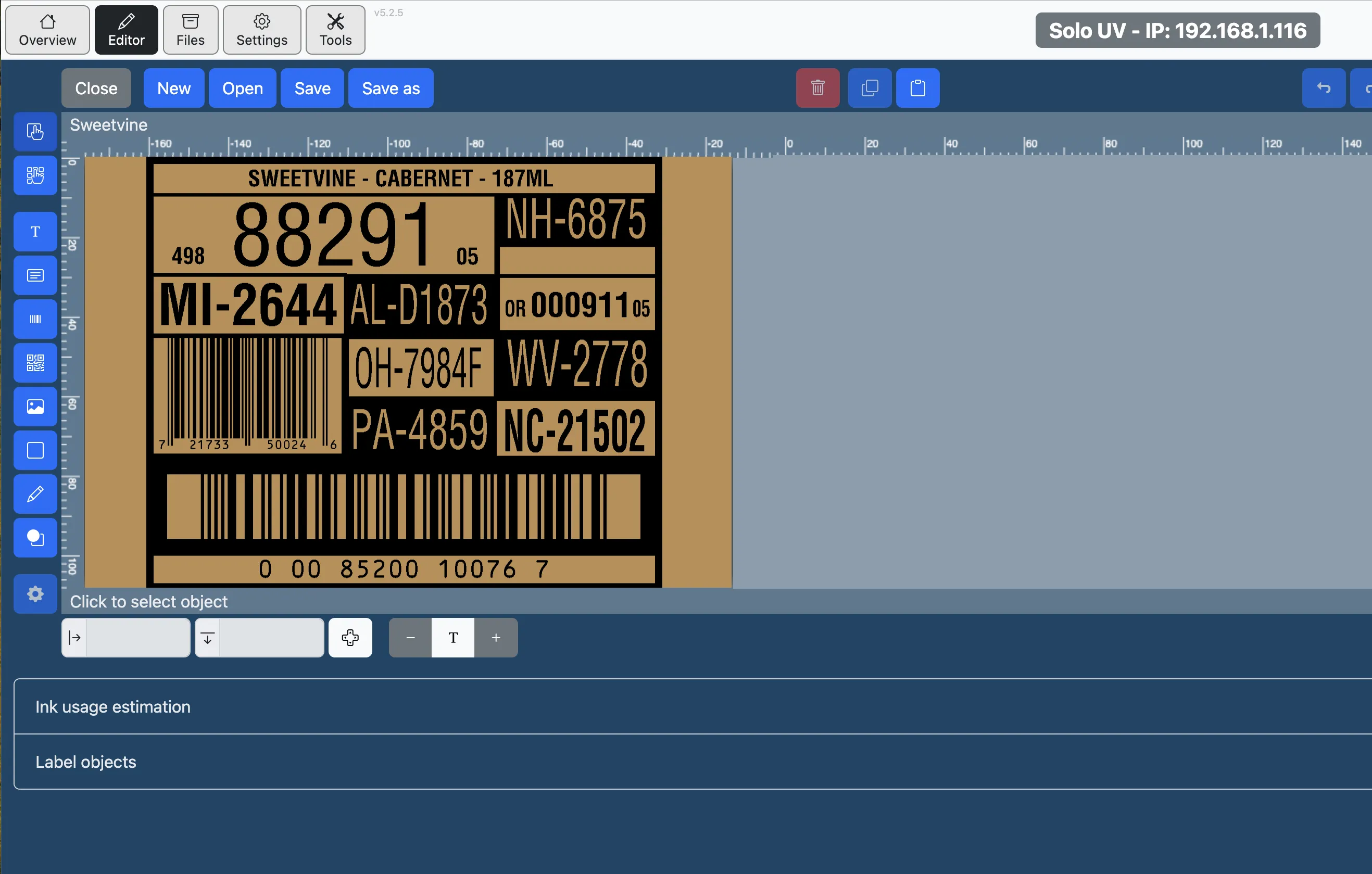Open the shape layering tool
Image resolution: width=1372 pixels, height=874 pixels.
pos(35,538)
